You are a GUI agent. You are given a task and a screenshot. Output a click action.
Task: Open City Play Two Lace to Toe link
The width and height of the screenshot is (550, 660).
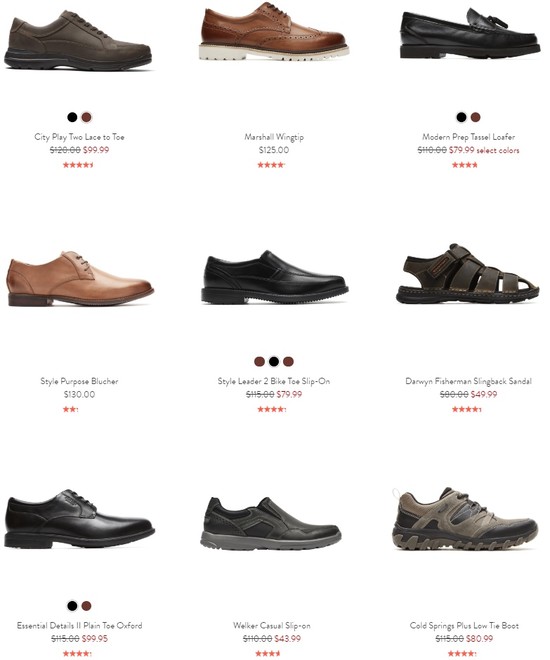80,137
